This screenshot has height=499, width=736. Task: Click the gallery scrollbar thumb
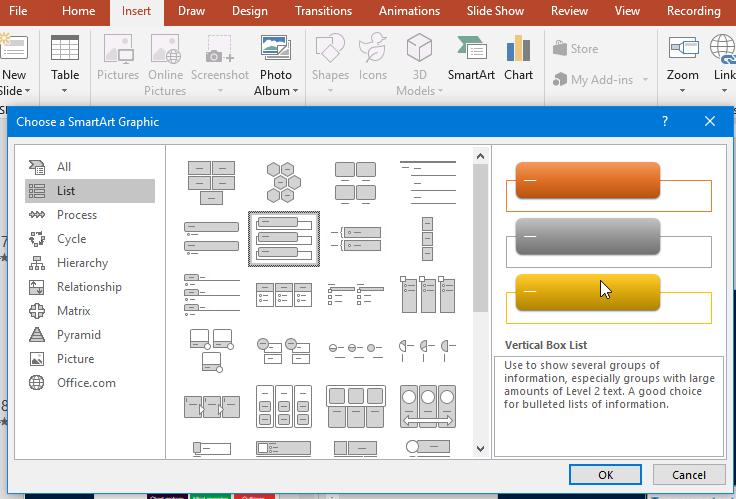480,238
